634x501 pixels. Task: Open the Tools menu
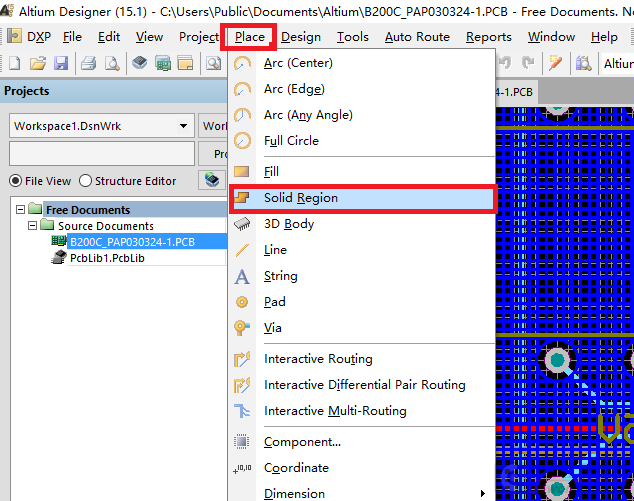pos(353,37)
